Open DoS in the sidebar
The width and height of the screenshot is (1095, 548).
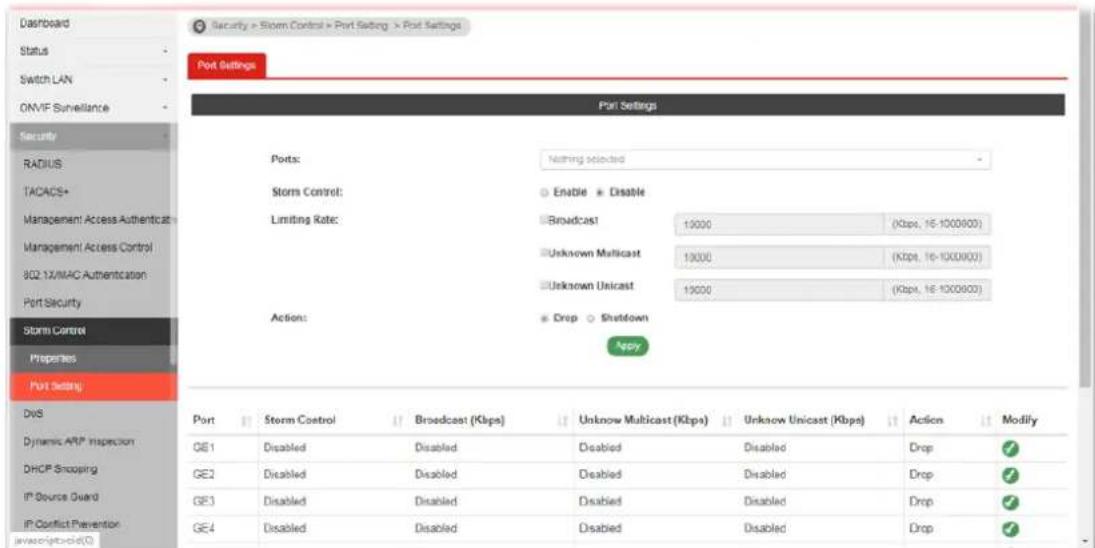[x=94, y=413]
